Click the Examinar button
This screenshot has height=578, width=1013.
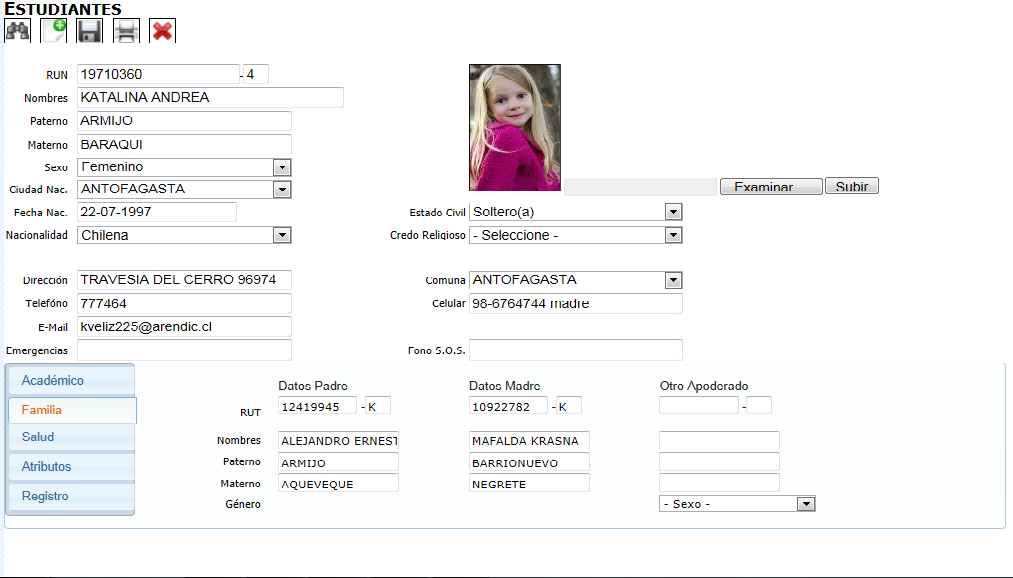point(770,185)
